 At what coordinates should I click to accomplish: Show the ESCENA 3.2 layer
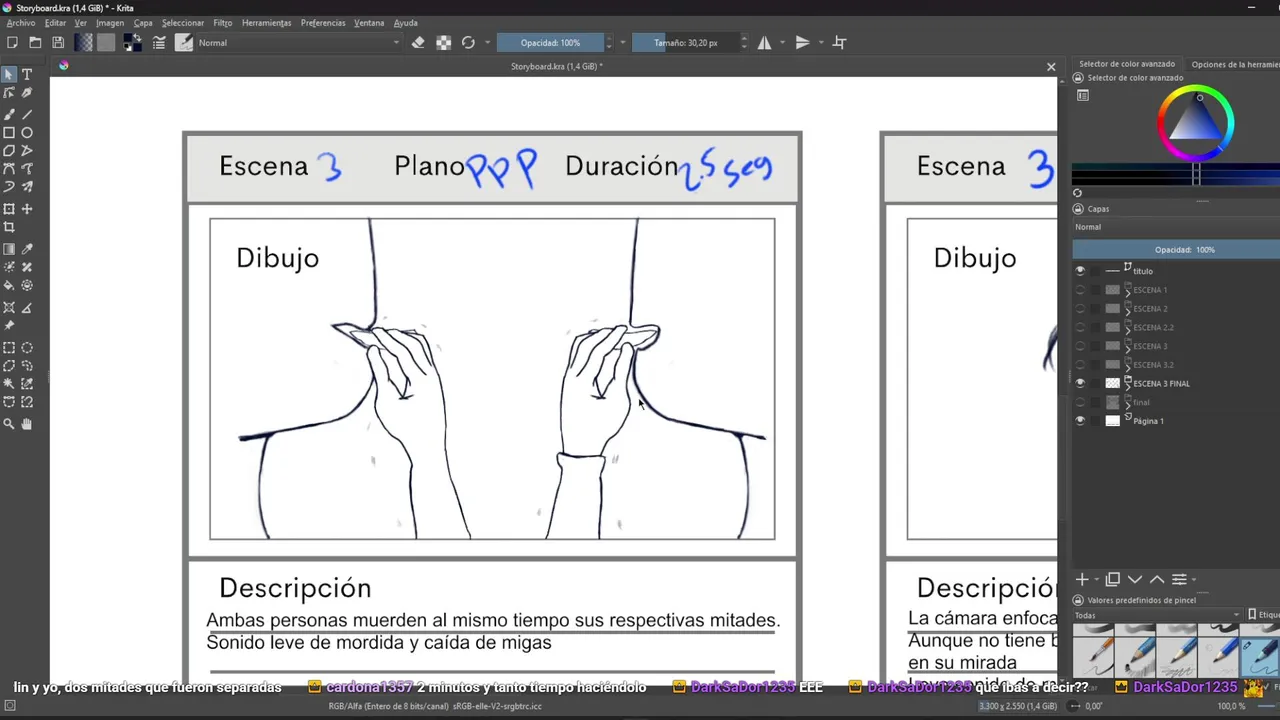[1080, 365]
